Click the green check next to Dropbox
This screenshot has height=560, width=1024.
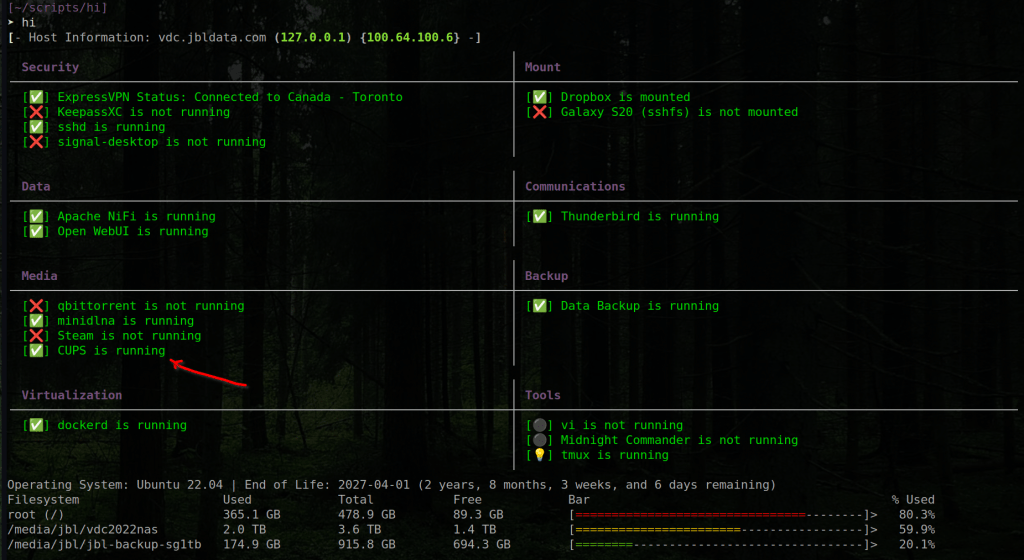[x=540, y=97]
